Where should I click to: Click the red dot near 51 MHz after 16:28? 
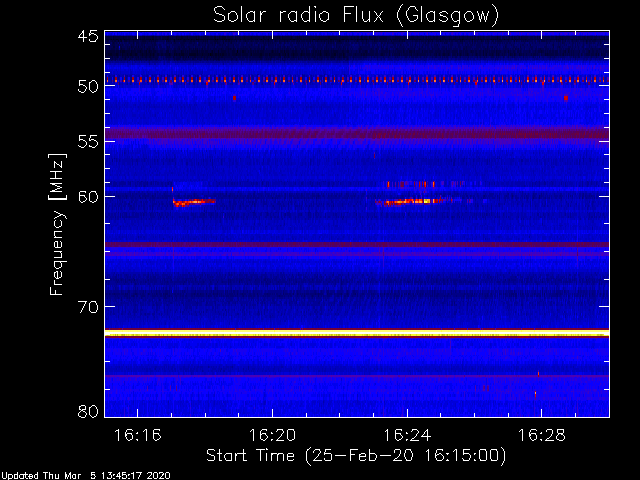click(566, 98)
